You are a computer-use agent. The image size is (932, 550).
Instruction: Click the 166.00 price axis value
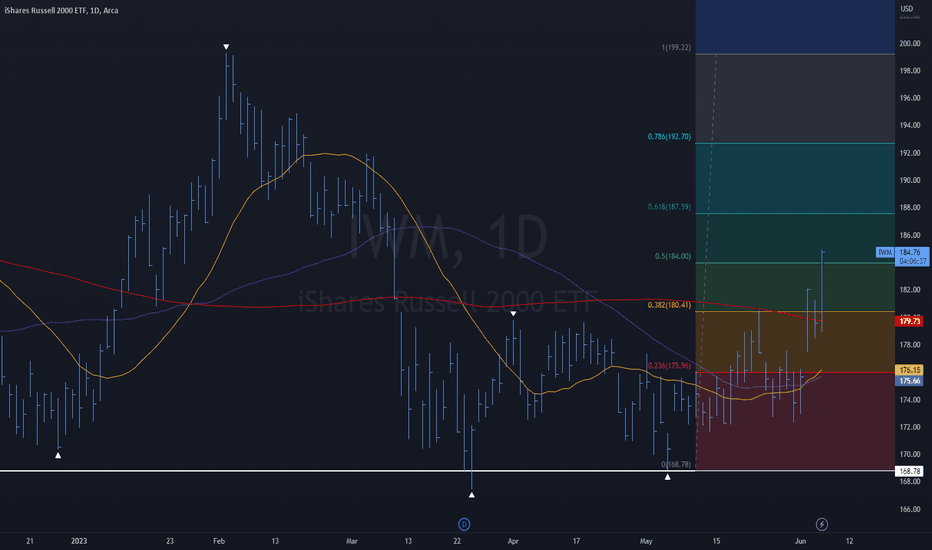coord(909,509)
